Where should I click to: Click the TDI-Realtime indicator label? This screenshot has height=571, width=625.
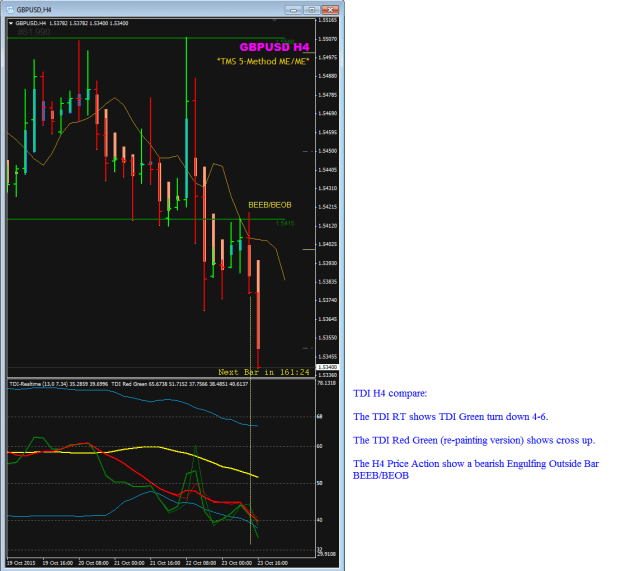click(x=59, y=384)
